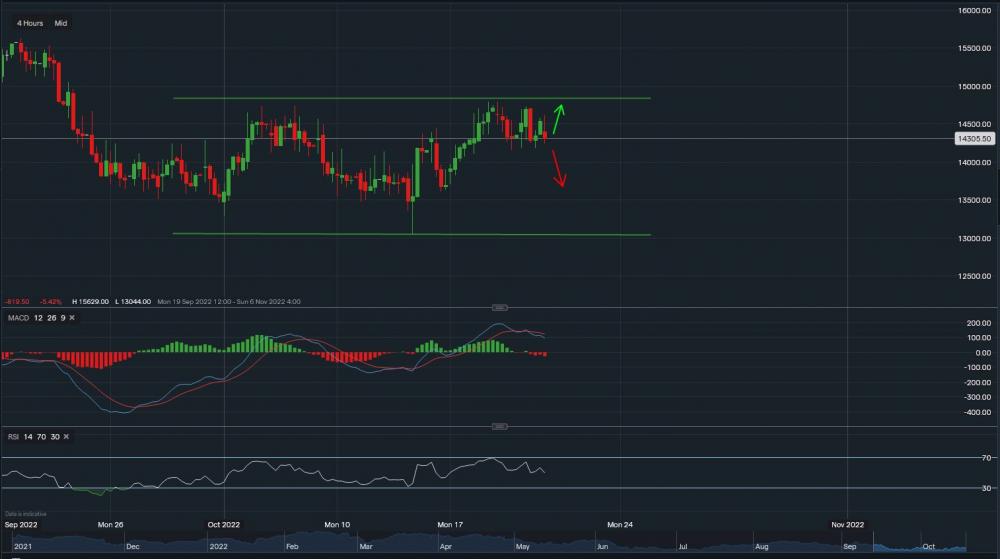Open the 4 Hours timeframe selector
Viewport: 1000px width, 559px height.
click(x=30, y=23)
